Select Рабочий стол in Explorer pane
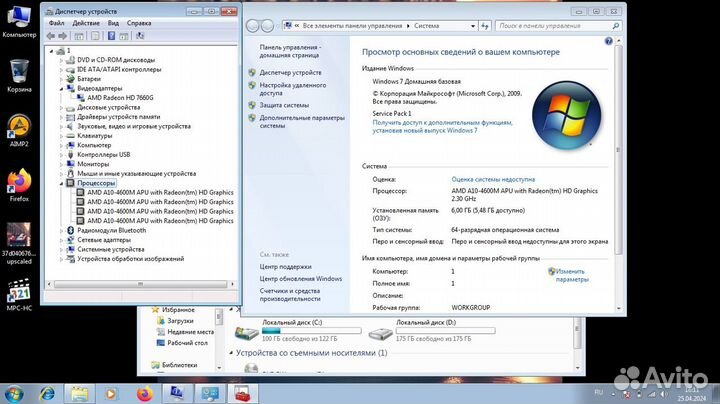The height and width of the screenshot is (404, 720). (187, 343)
